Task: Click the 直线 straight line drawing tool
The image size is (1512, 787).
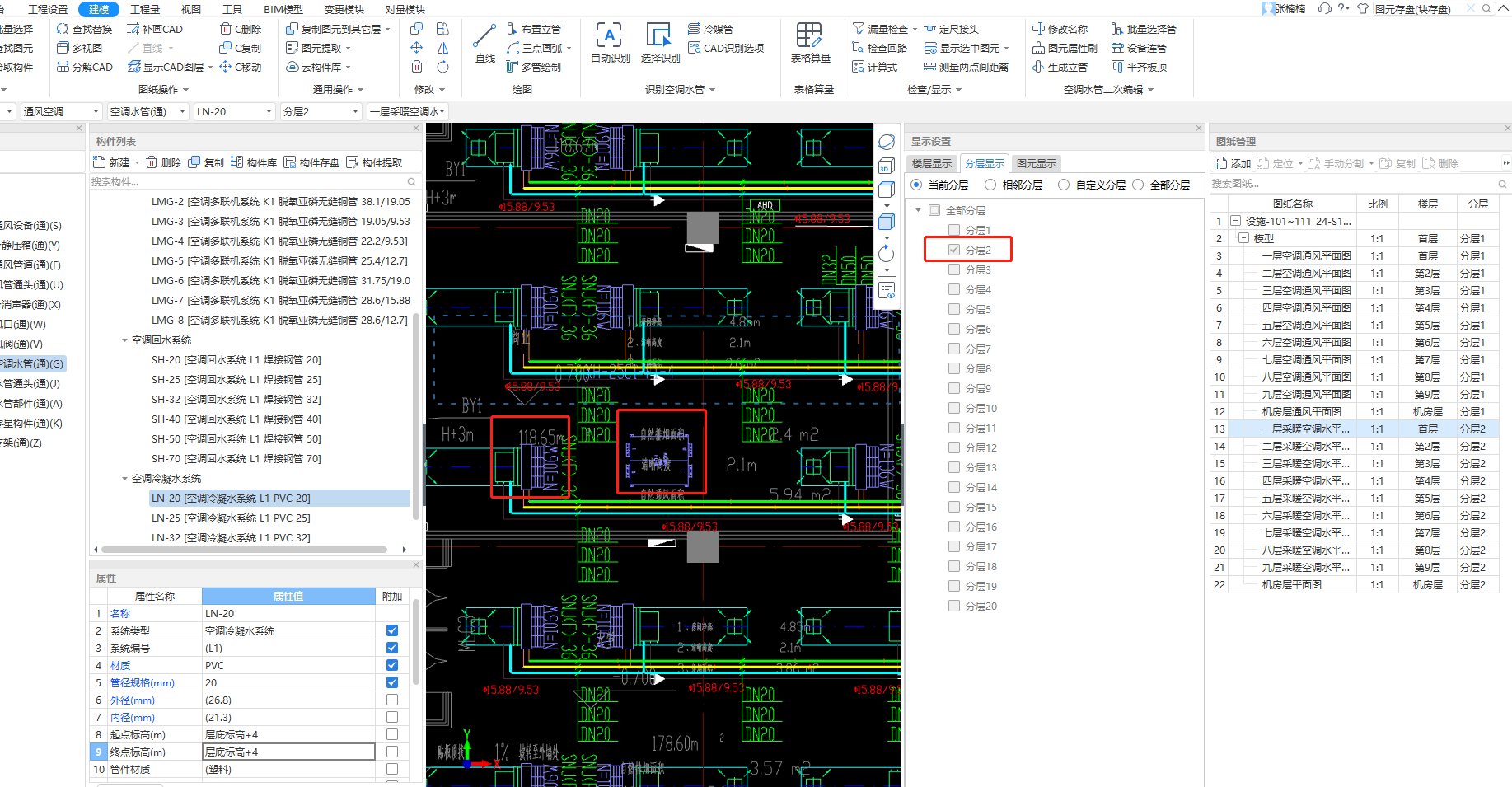Action: tap(484, 44)
